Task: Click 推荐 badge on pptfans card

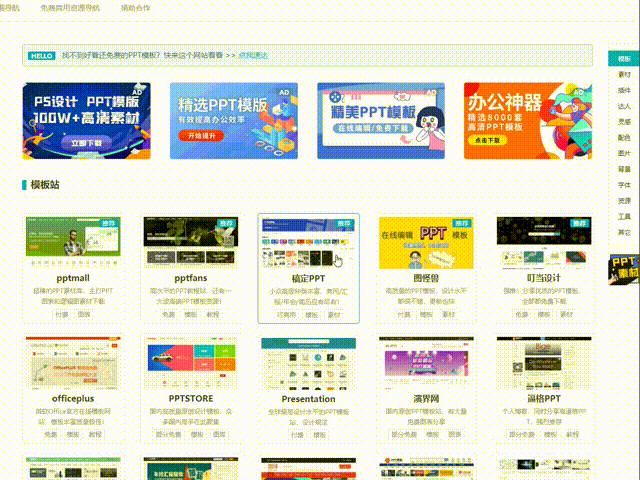Action: click(226, 223)
